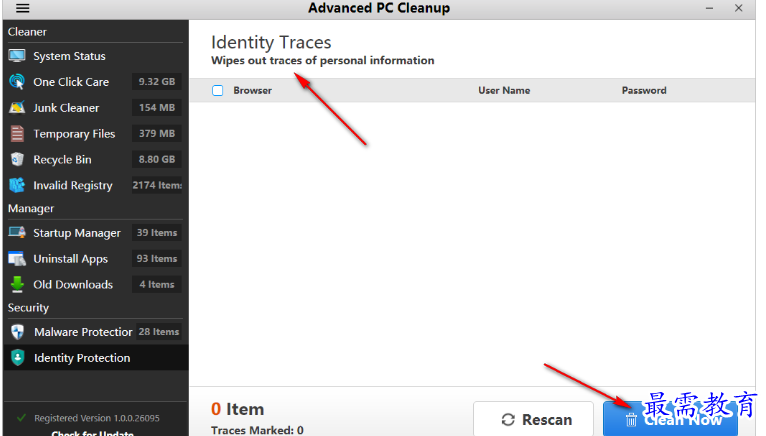Click Check for Update link

click(x=93, y=433)
